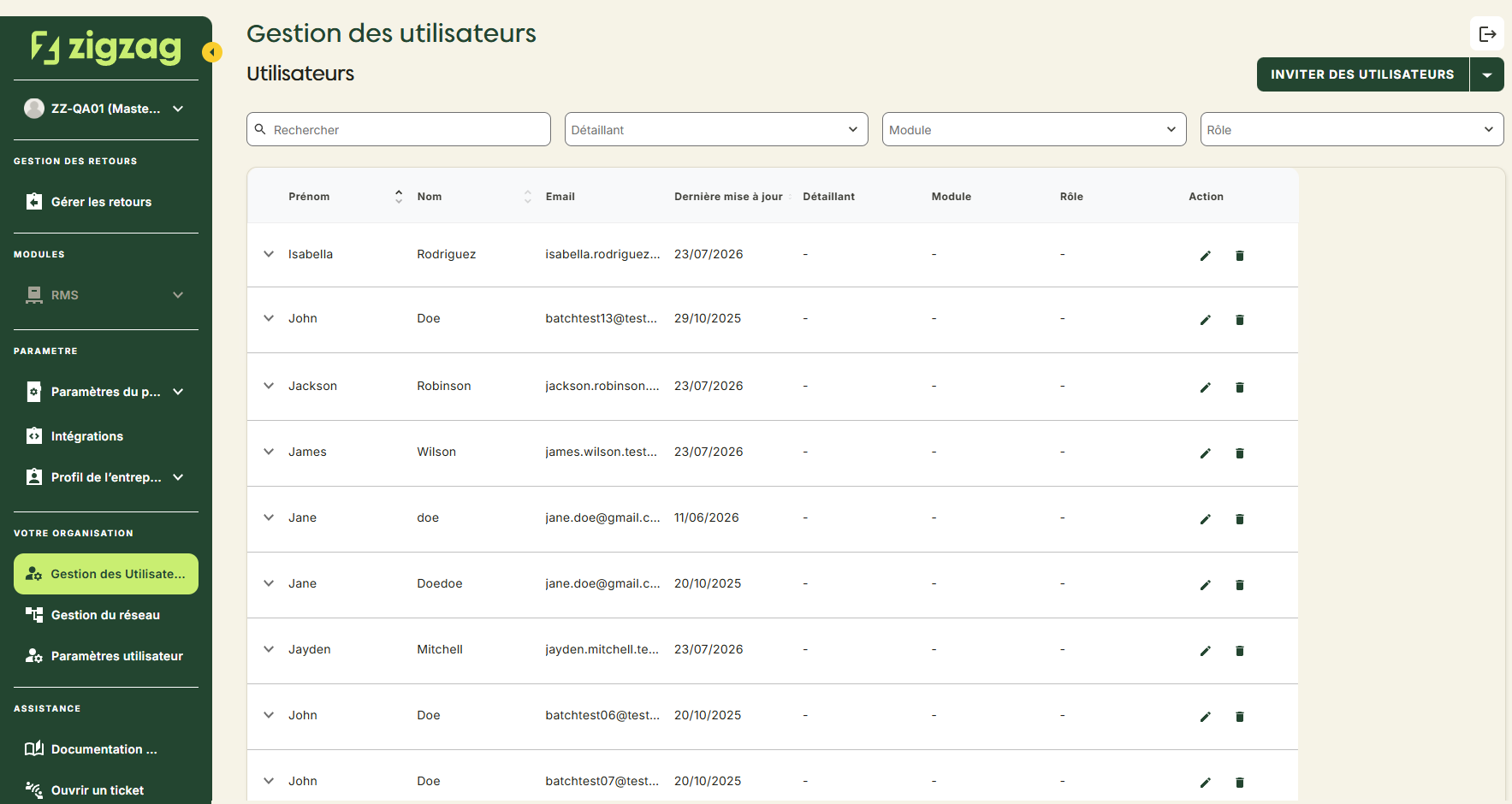Image resolution: width=1512 pixels, height=804 pixels.
Task: Edit Jayden Mitchell with the pencil icon
Action: (1205, 651)
